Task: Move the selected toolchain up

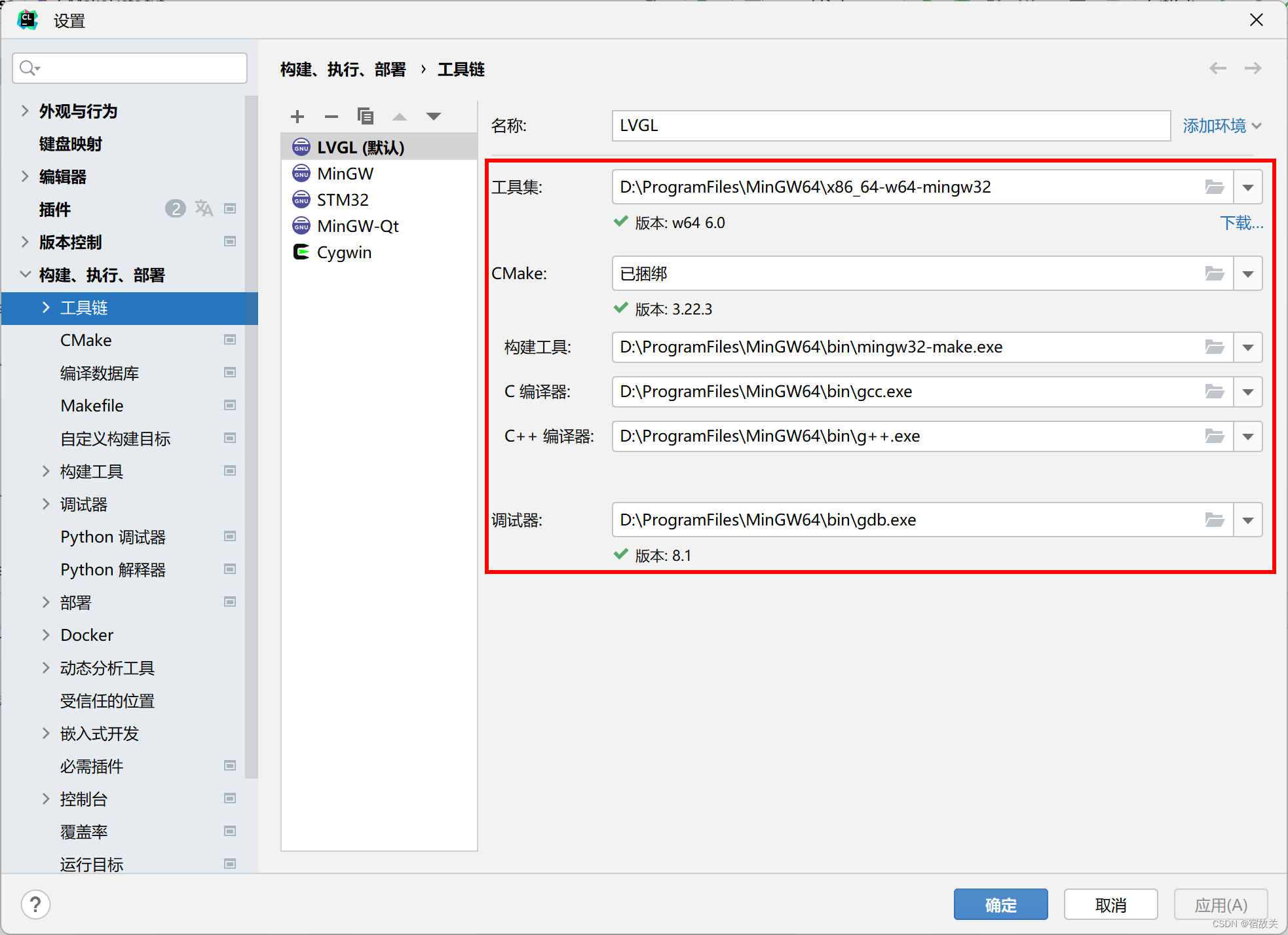Action: [x=400, y=116]
